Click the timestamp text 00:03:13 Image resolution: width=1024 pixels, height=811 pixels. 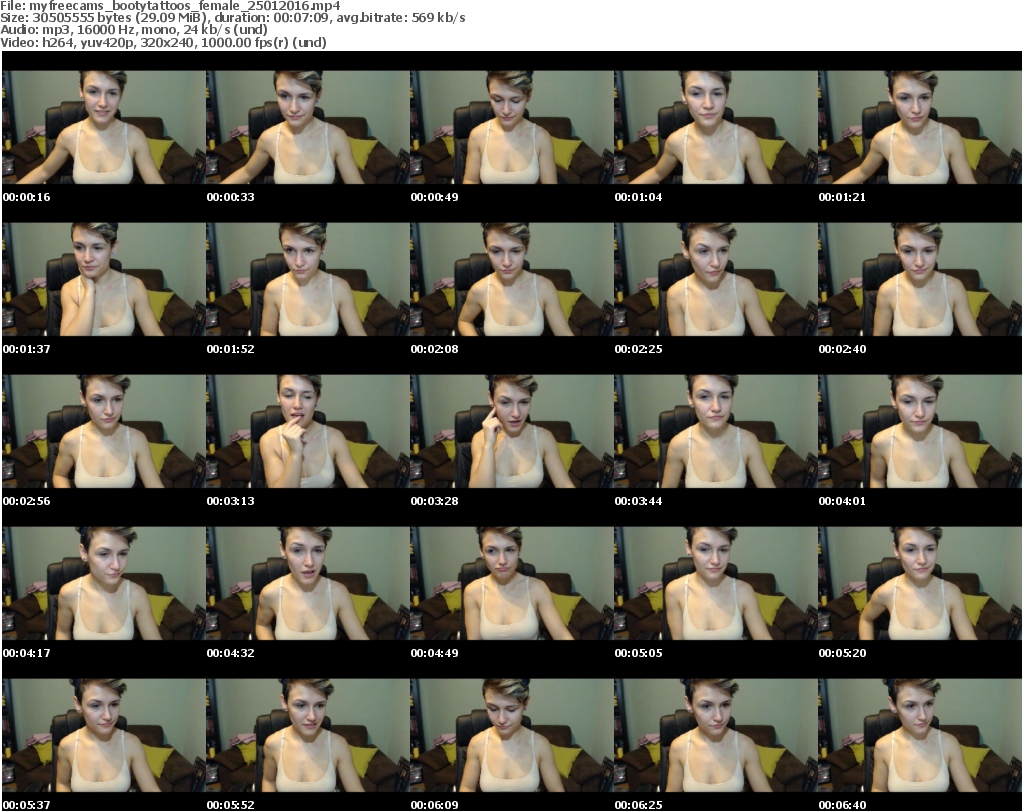[x=231, y=501]
